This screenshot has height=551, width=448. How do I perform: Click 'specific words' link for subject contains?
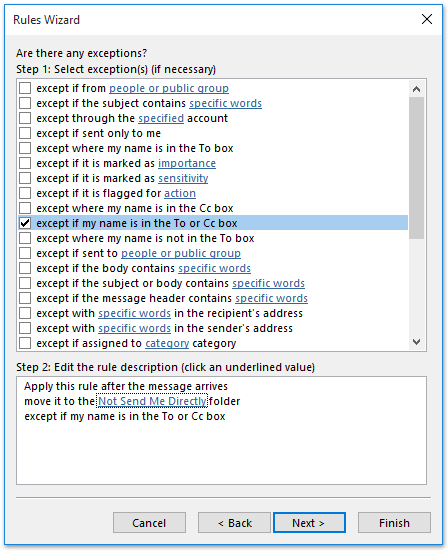[x=226, y=103]
